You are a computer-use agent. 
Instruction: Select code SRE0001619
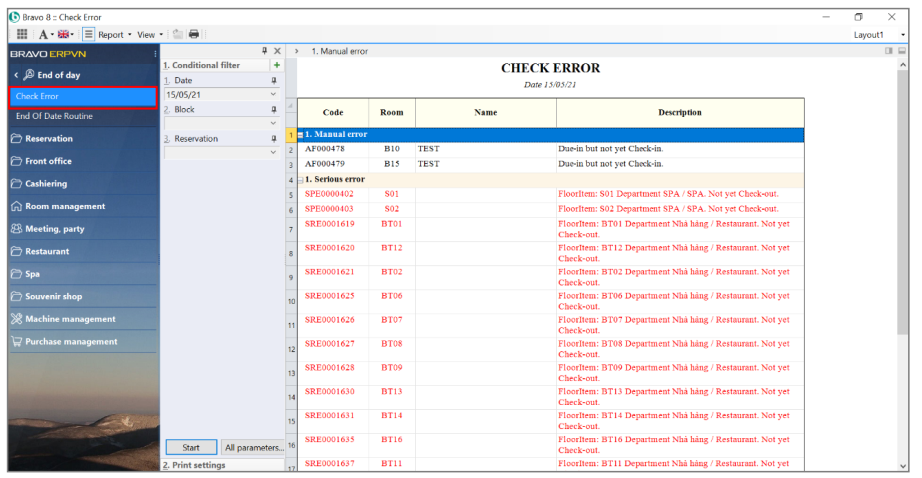(329, 224)
